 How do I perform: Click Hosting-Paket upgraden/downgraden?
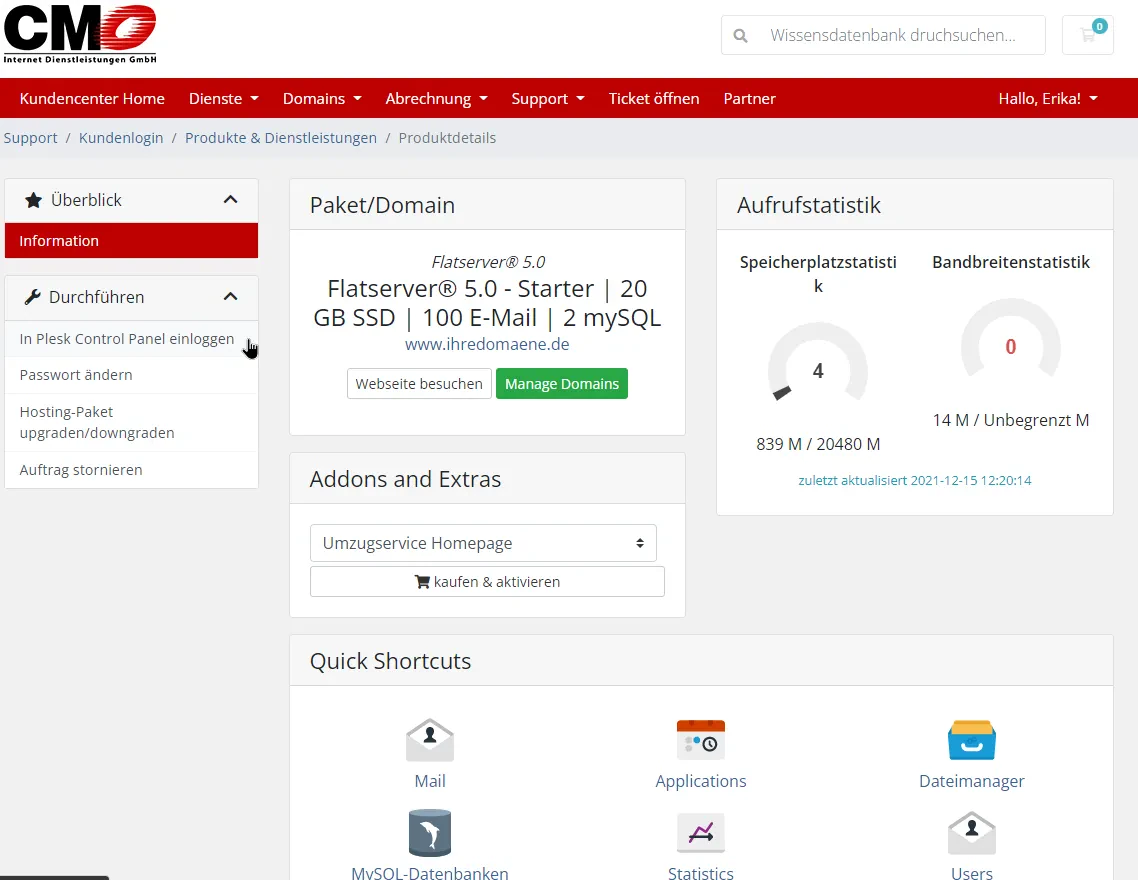pyautogui.click(x=131, y=422)
